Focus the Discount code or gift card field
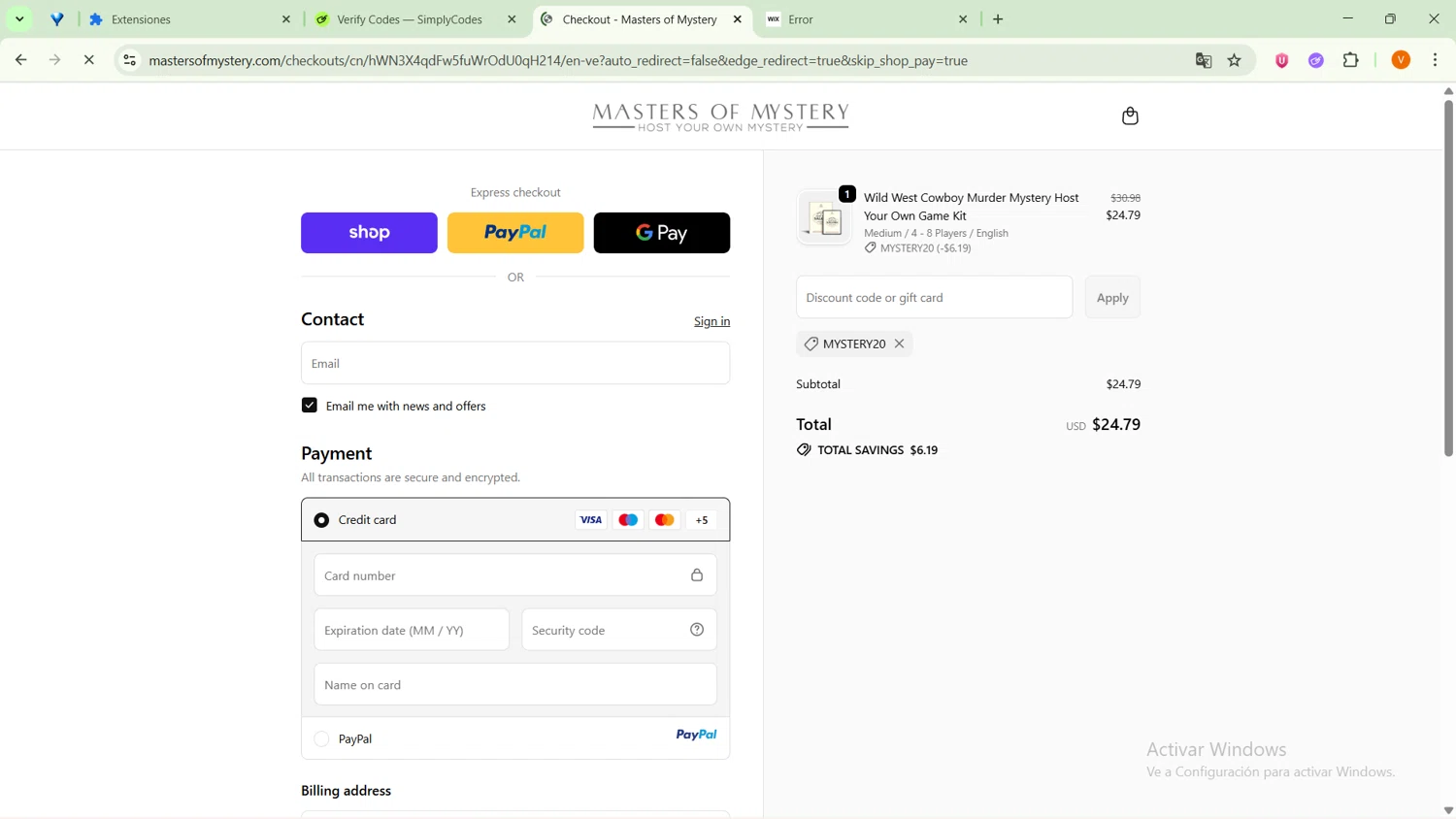The image size is (1456, 819). (x=935, y=298)
